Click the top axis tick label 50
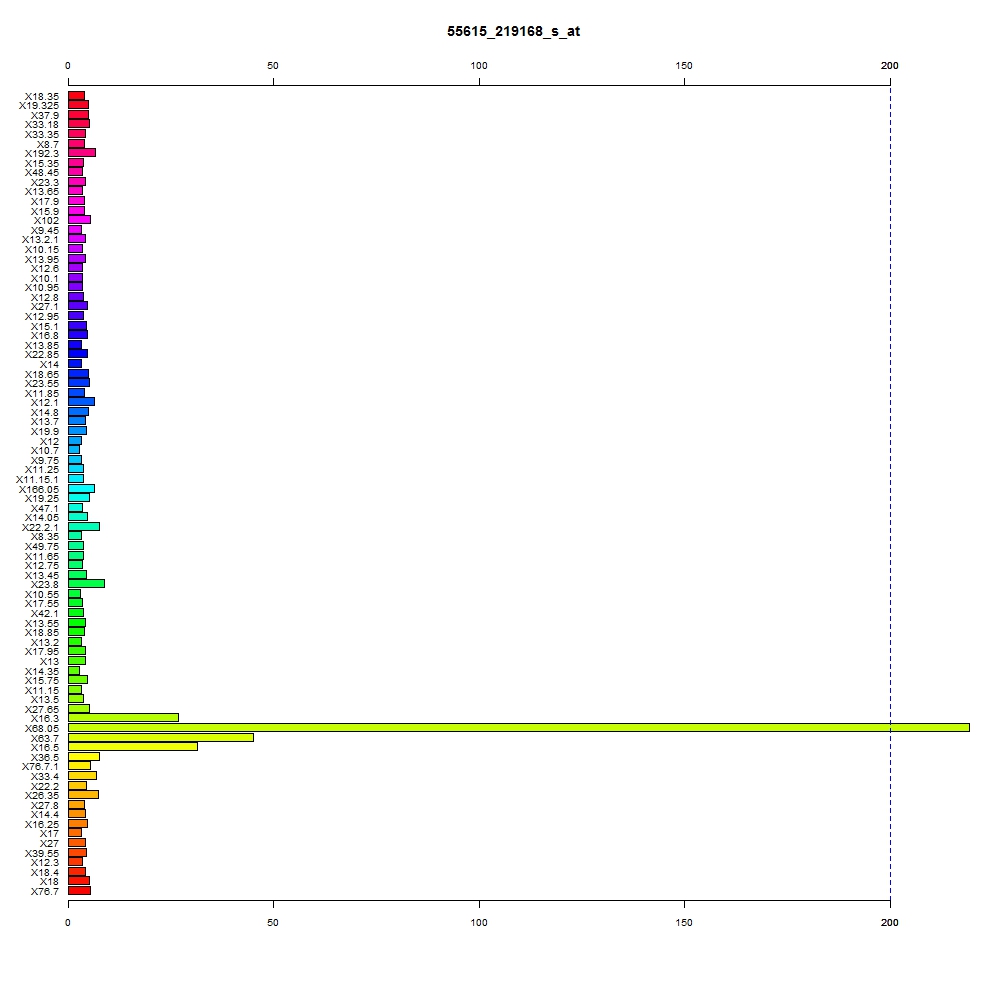 click(273, 66)
